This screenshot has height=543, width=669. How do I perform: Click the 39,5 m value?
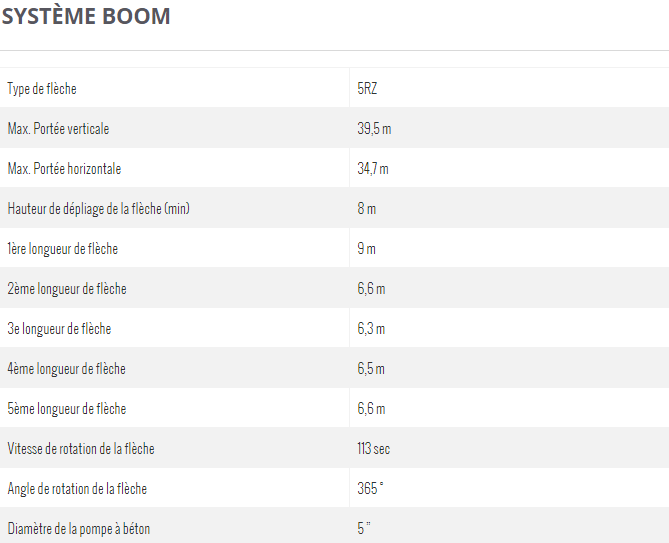coord(374,129)
